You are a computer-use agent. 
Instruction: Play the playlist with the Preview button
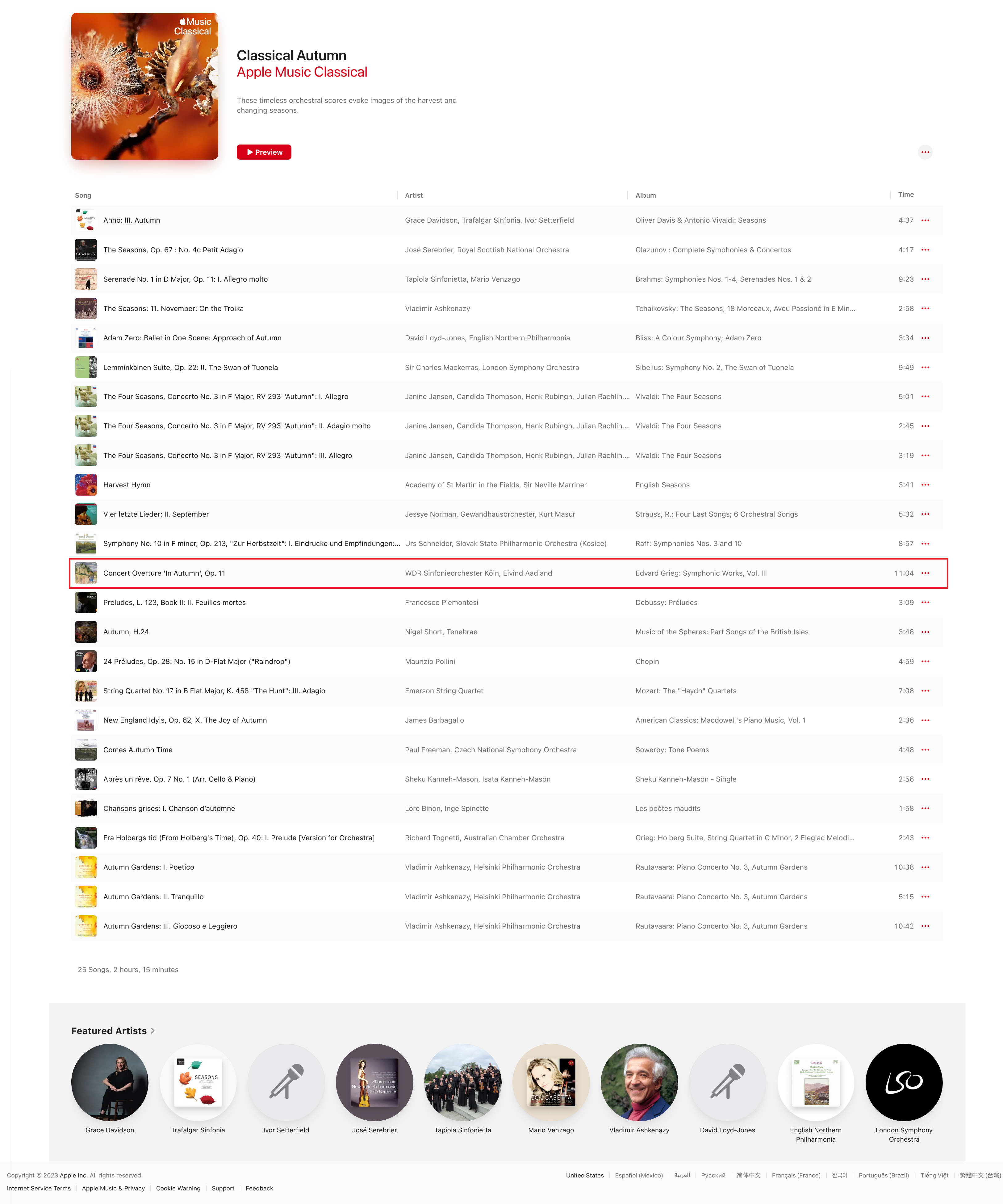(x=264, y=152)
